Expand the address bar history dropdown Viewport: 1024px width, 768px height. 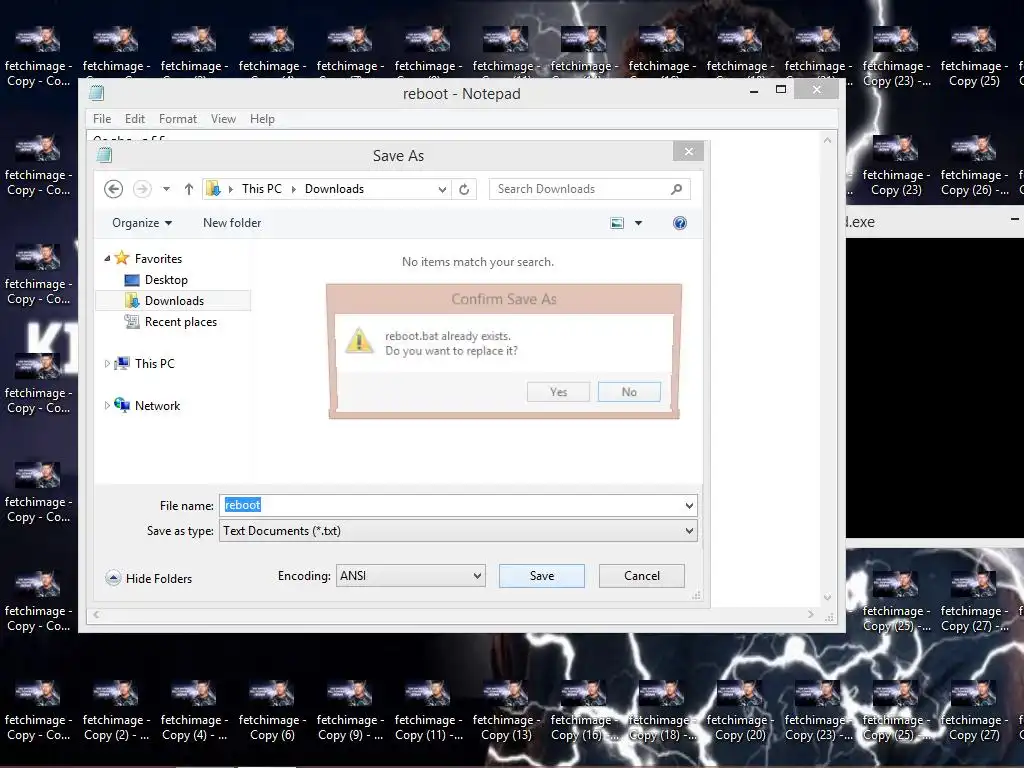[442, 189]
